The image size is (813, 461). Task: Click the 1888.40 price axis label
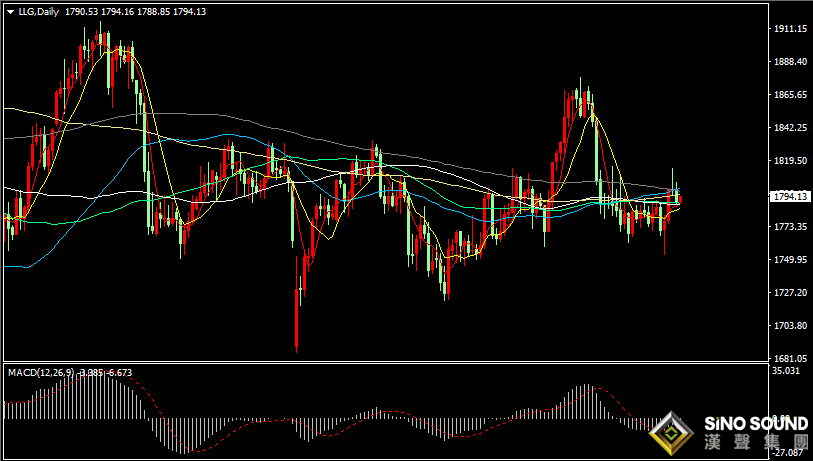tap(790, 62)
